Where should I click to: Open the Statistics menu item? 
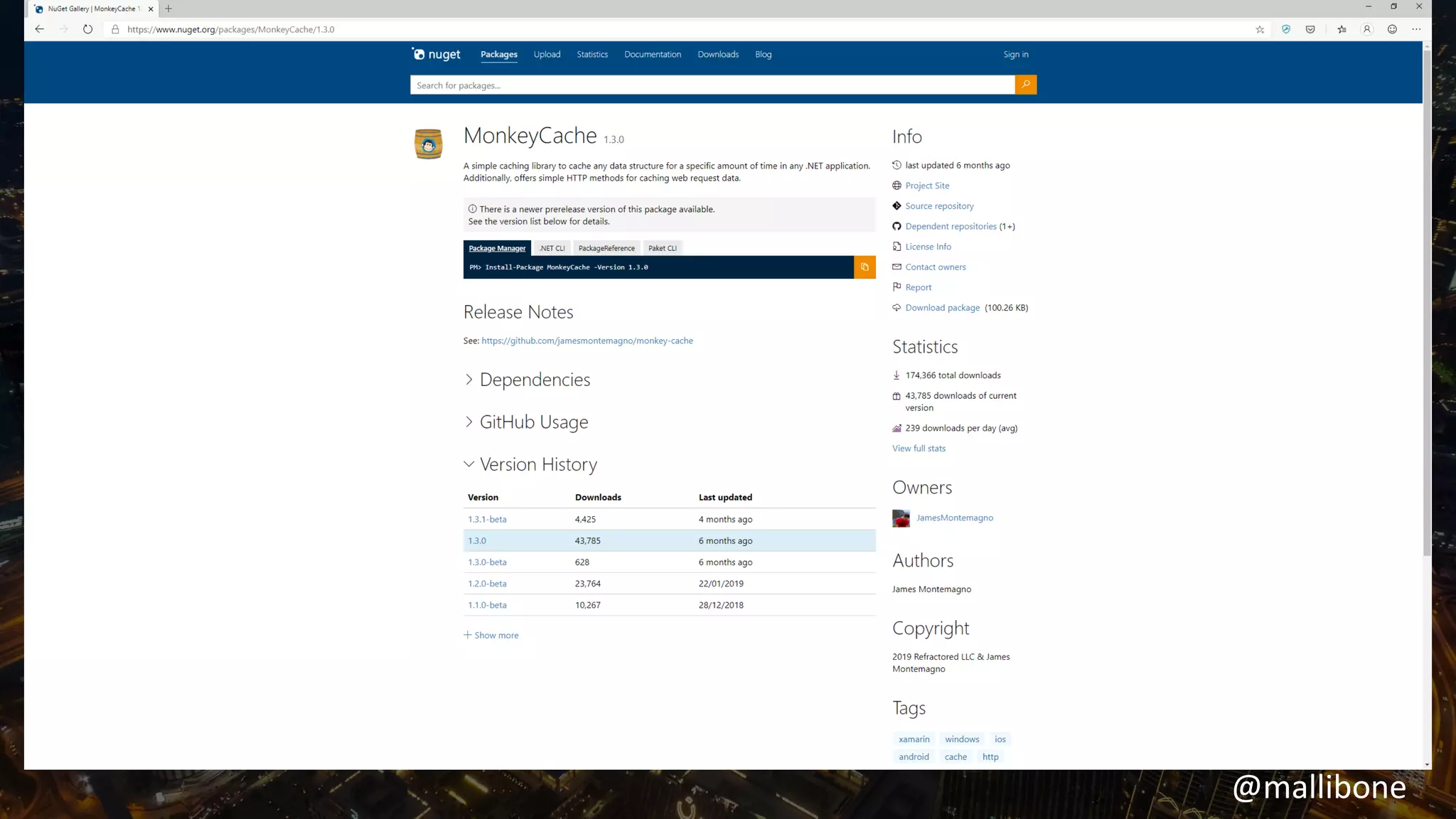point(592,55)
